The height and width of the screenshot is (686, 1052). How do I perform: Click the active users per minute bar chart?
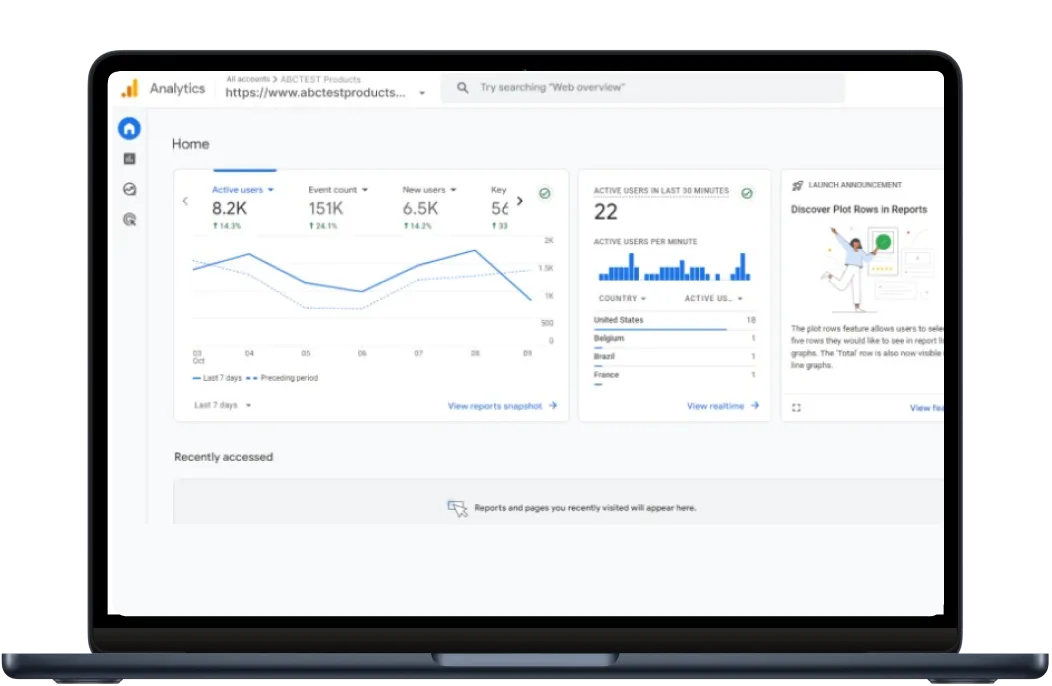coord(674,266)
